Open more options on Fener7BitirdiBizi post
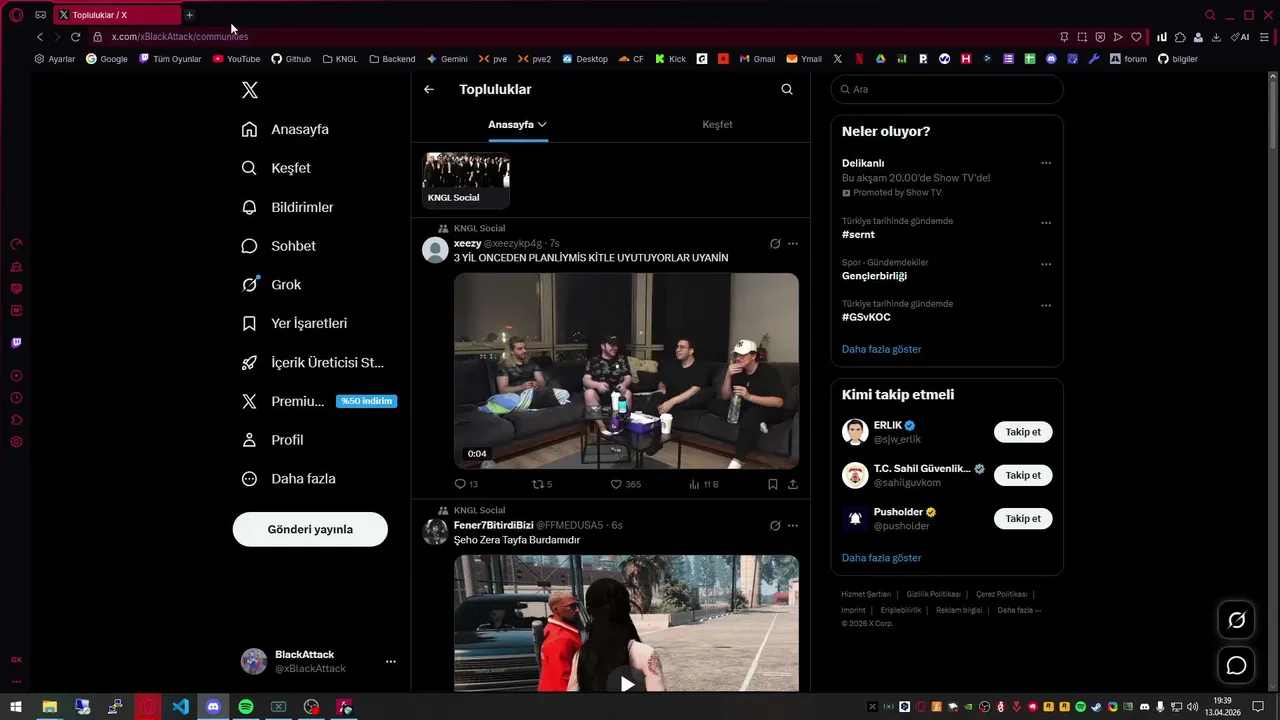This screenshot has height=720, width=1280. (793, 525)
